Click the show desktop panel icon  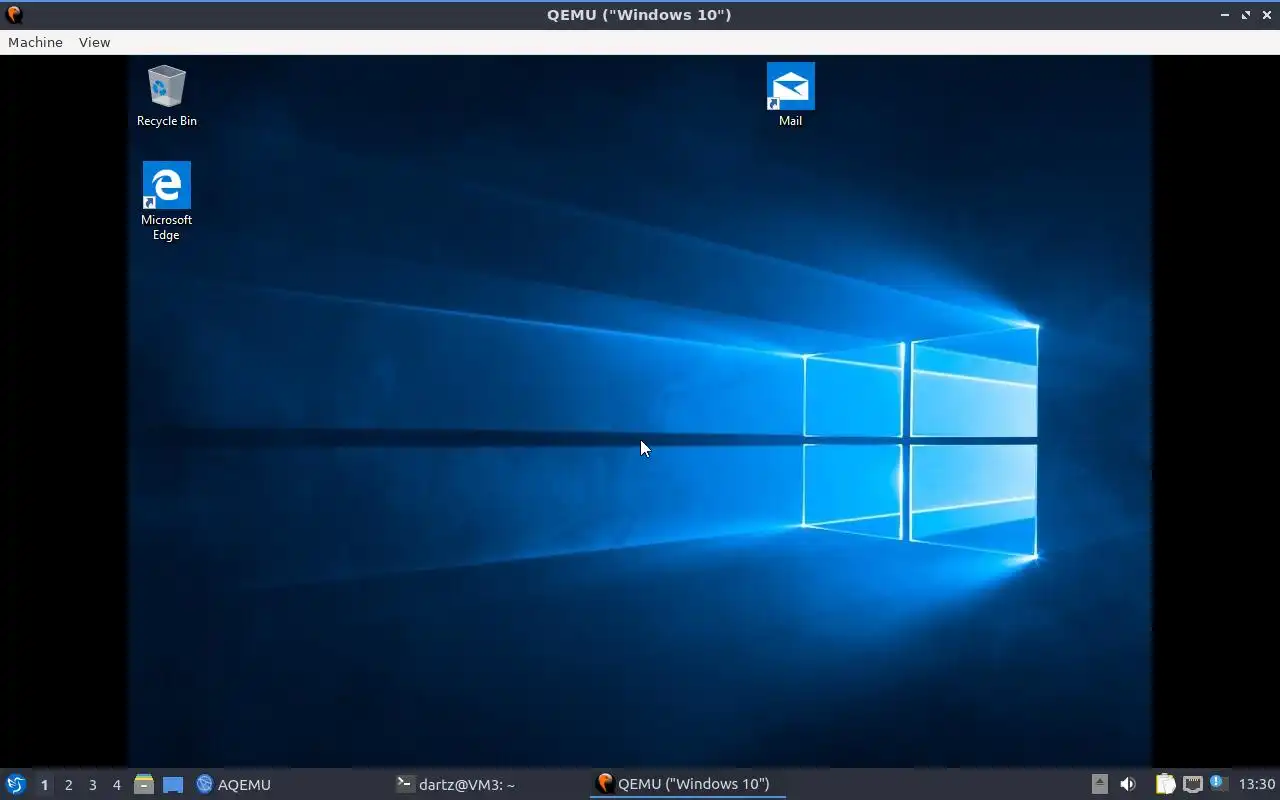pyautogui.click(x=173, y=785)
